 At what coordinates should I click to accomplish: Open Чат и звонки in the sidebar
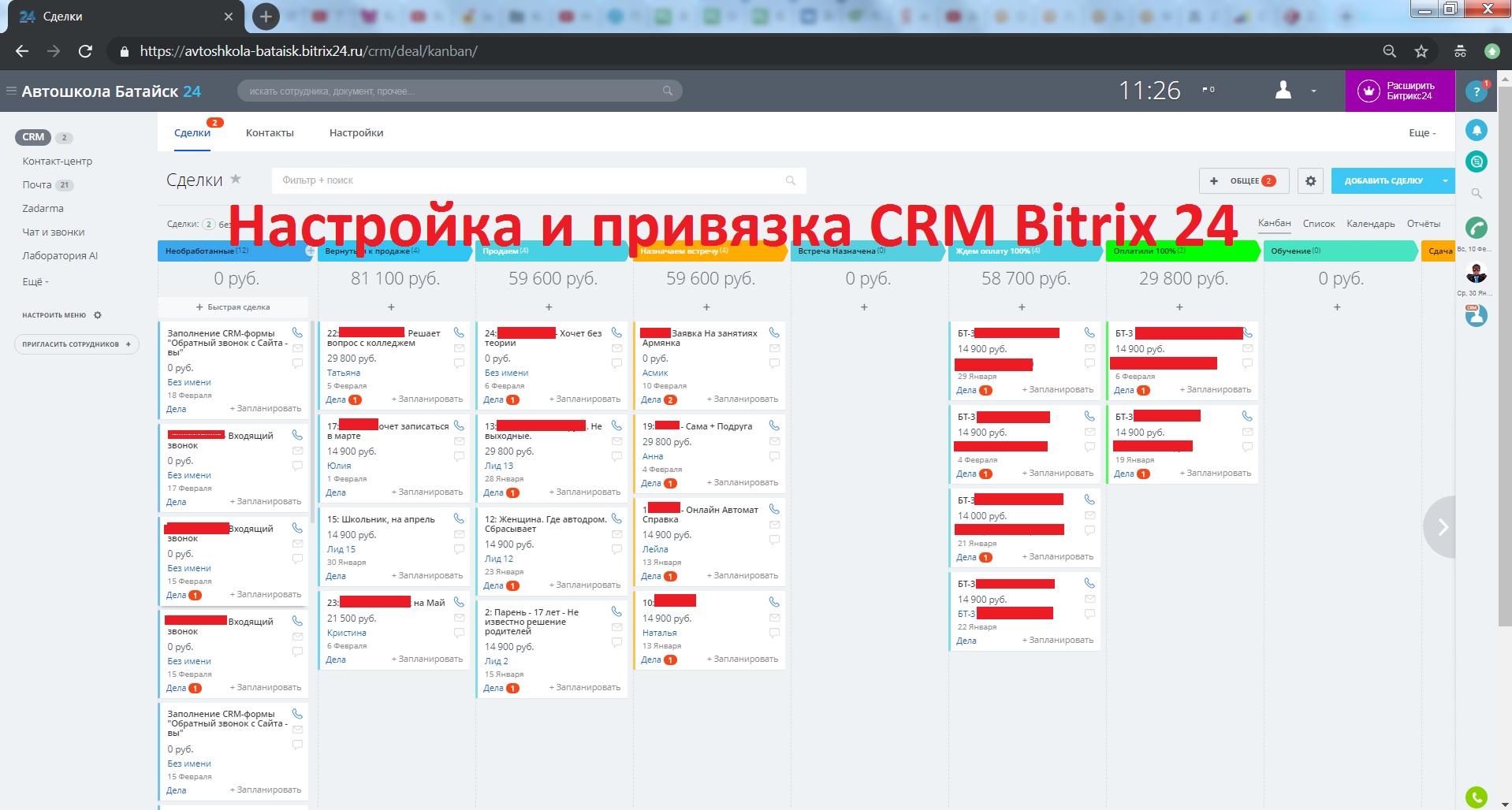[x=54, y=232]
